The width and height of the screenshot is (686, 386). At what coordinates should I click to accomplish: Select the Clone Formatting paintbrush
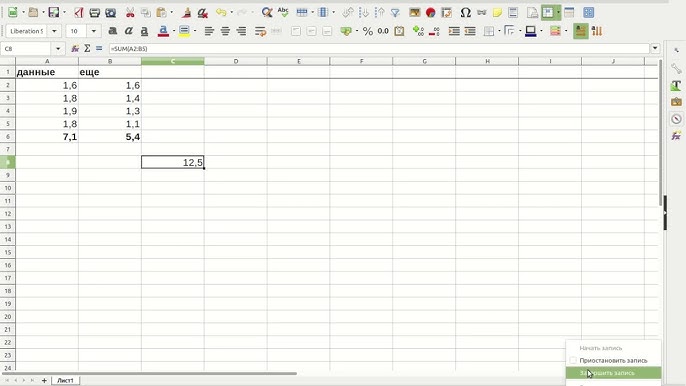pos(186,13)
